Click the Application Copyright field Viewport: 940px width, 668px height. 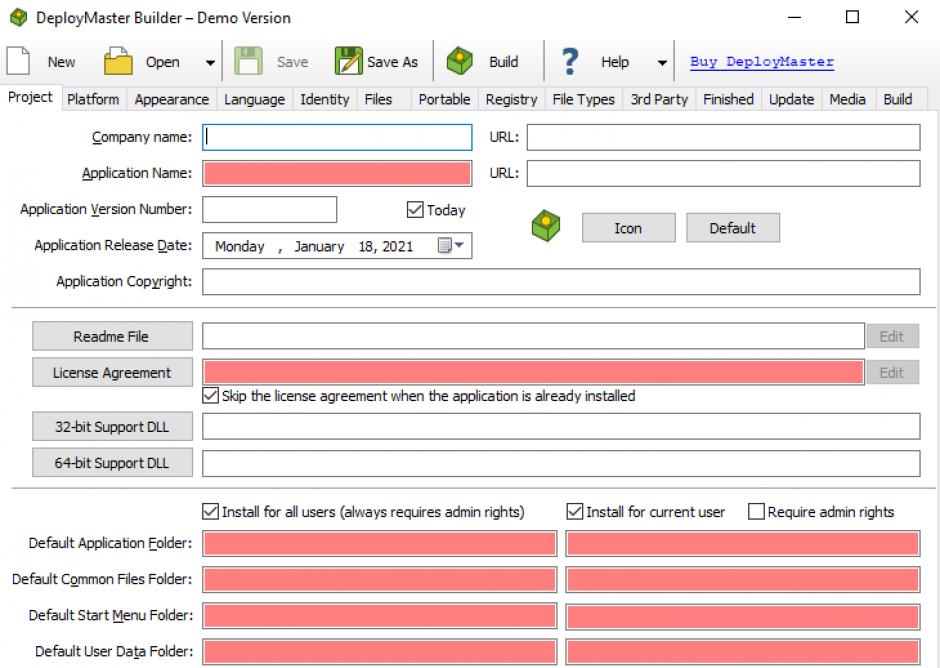point(561,281)
